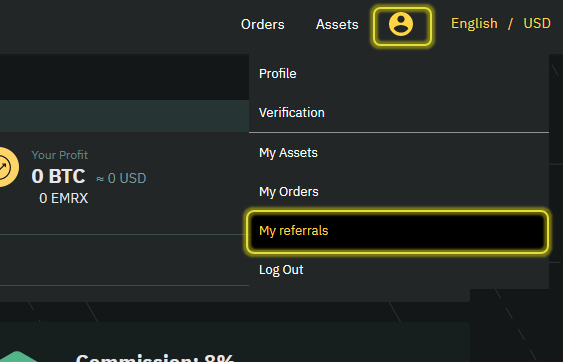Click the yellow profit arrow coin icon

(x=9, y=167)
